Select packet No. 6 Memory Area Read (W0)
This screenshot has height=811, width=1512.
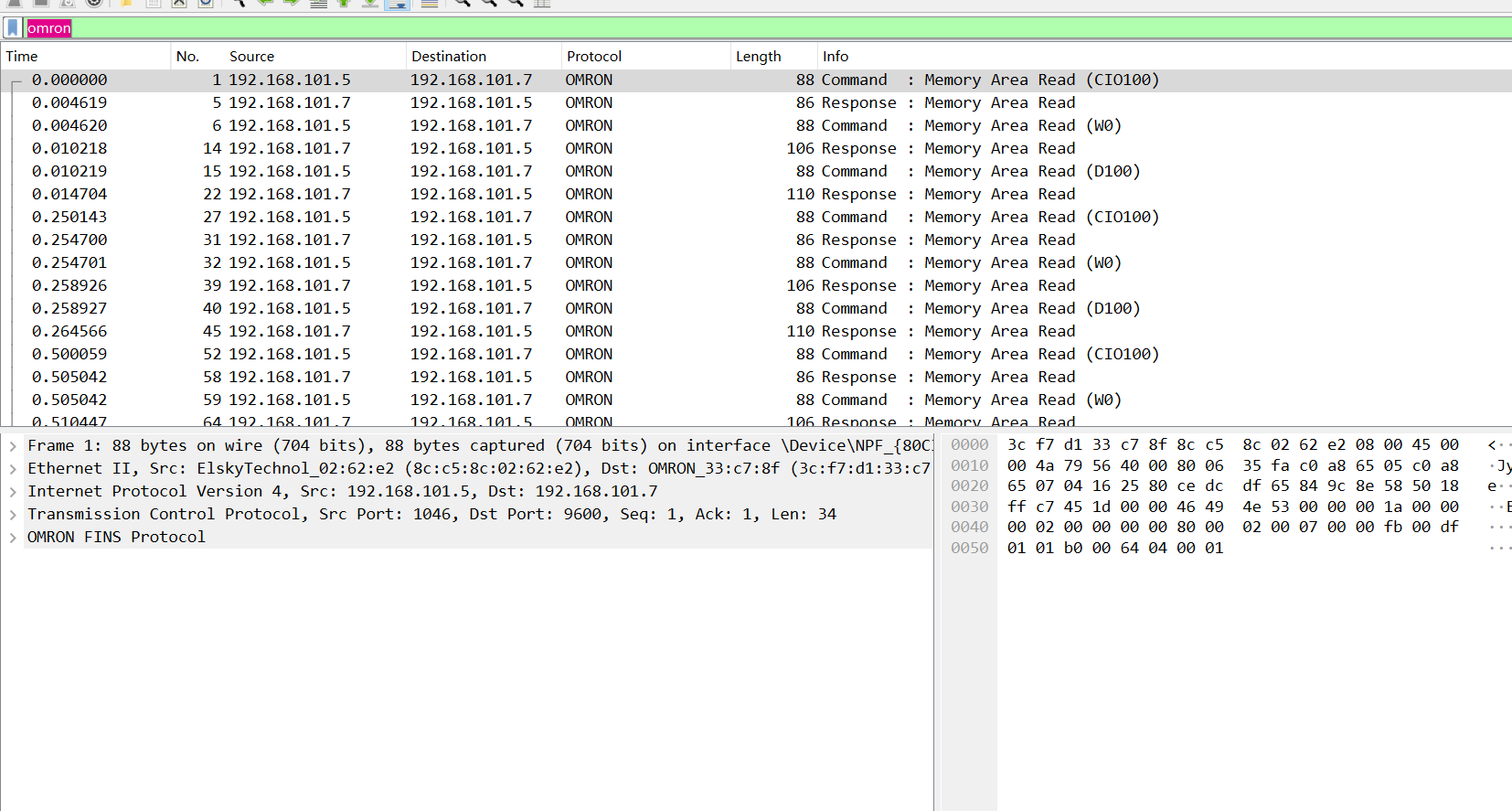[756, 126]
